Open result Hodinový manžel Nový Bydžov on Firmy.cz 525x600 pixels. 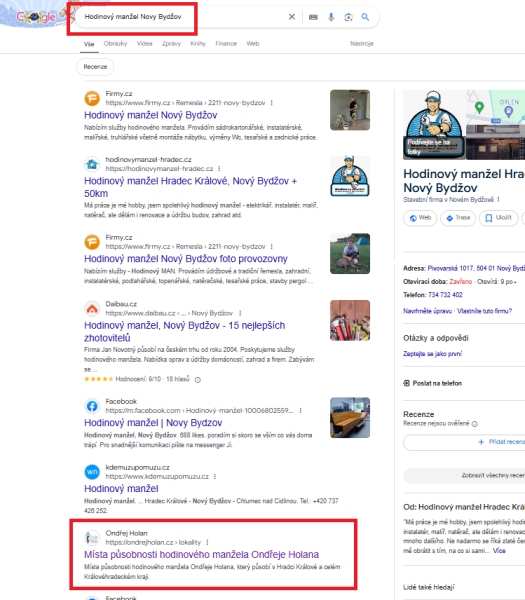151,115
